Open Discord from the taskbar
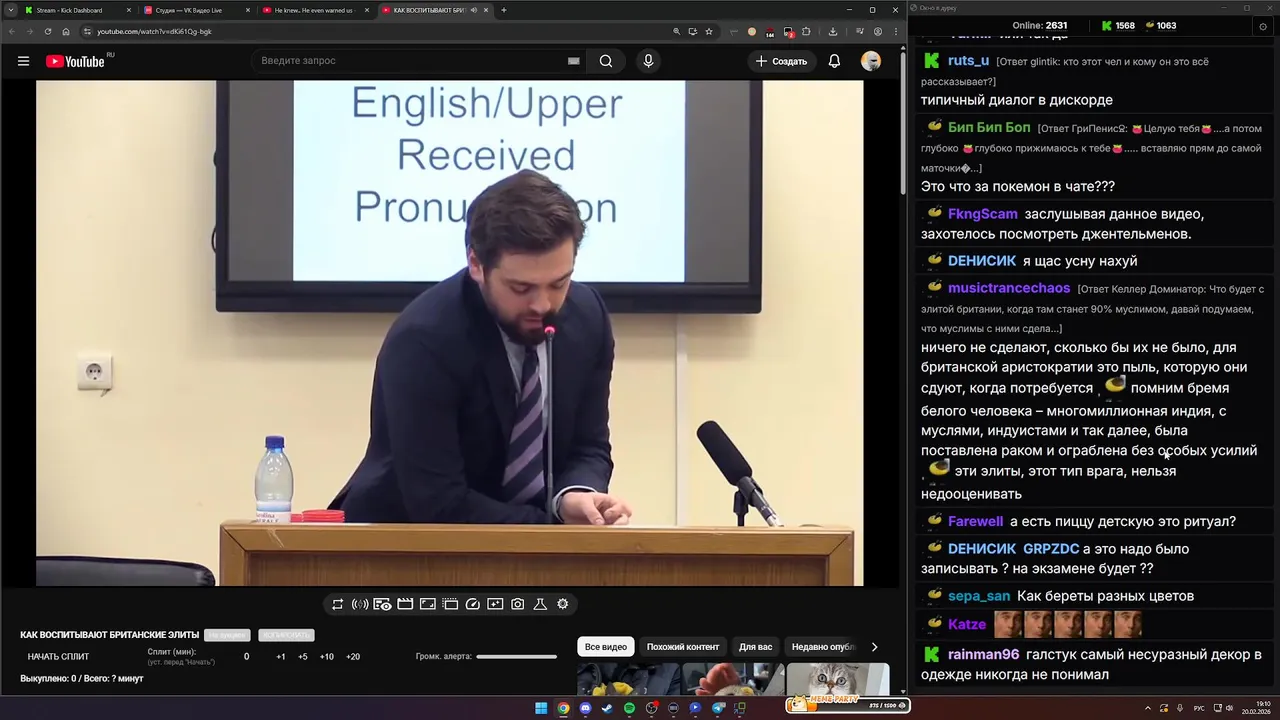Image resolution: width=1280 pixels, height=720 pixels. coord(585,708)
